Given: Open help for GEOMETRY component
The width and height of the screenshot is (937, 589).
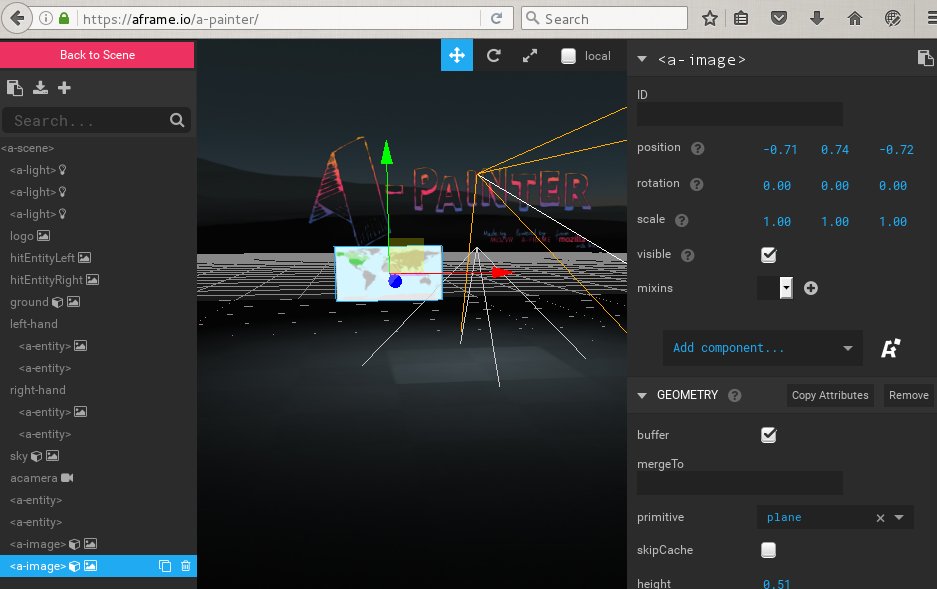Looking at the screenshot, I should pyautogui.click(x=735, y=395).
